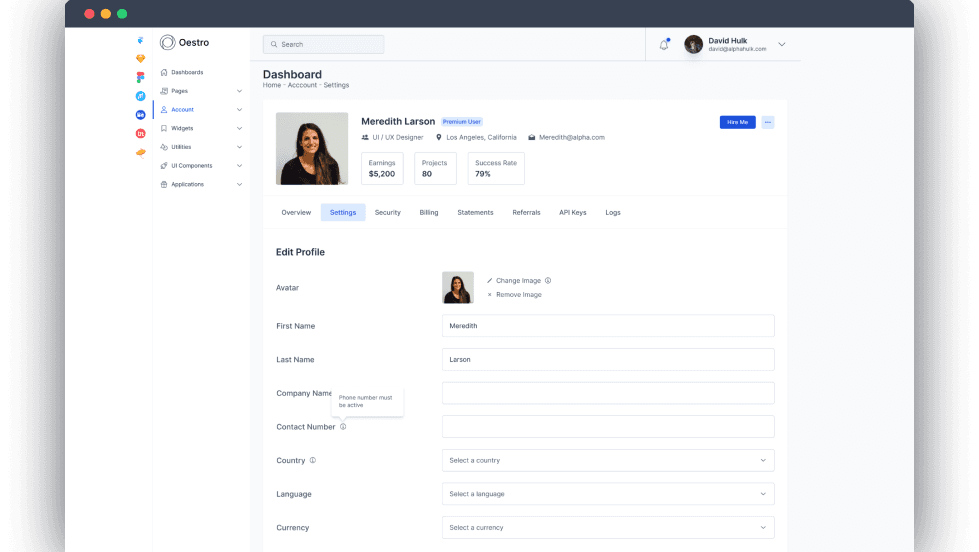Open the Select a currency dropdown
The height and width of the screenshot is (552, 979).
(x=608, y=528)
